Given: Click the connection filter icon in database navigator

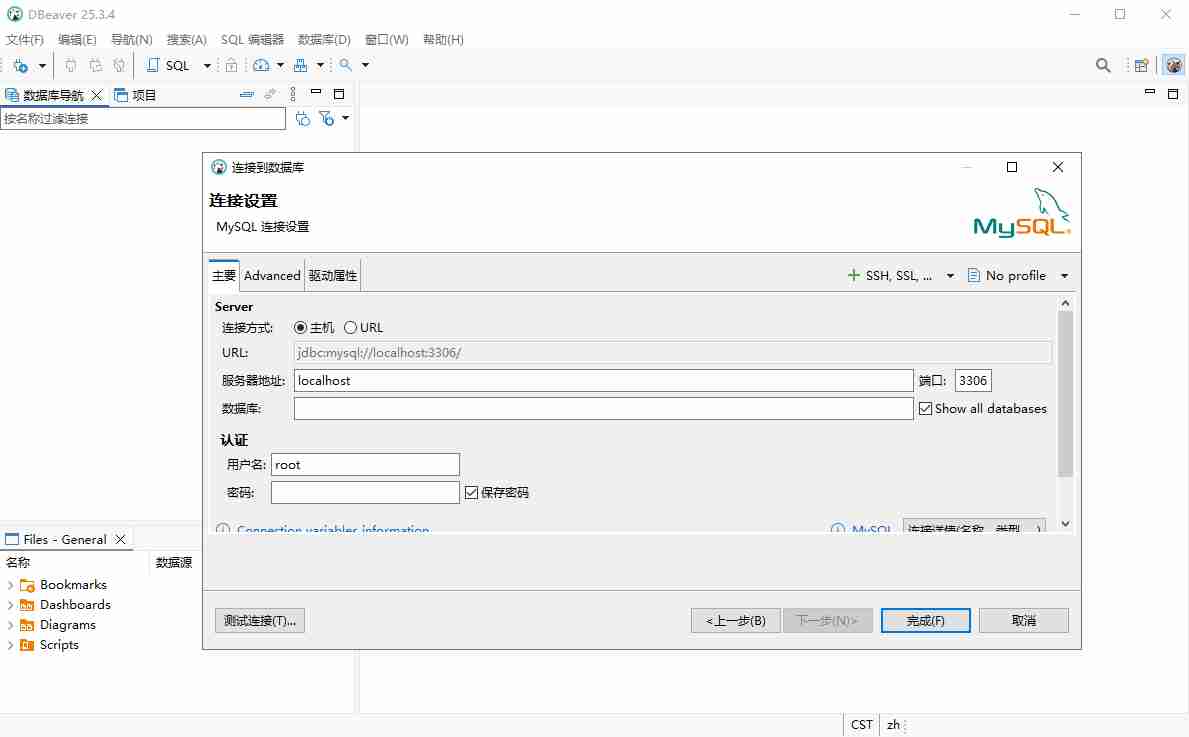Looking at the screenshot, I should tap(327, 118).
